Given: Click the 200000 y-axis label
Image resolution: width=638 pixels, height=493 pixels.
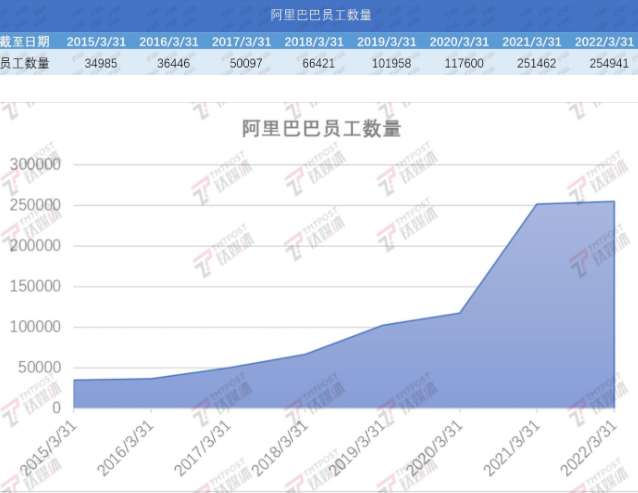Looking at the screenshot, I should pos(35,246).
